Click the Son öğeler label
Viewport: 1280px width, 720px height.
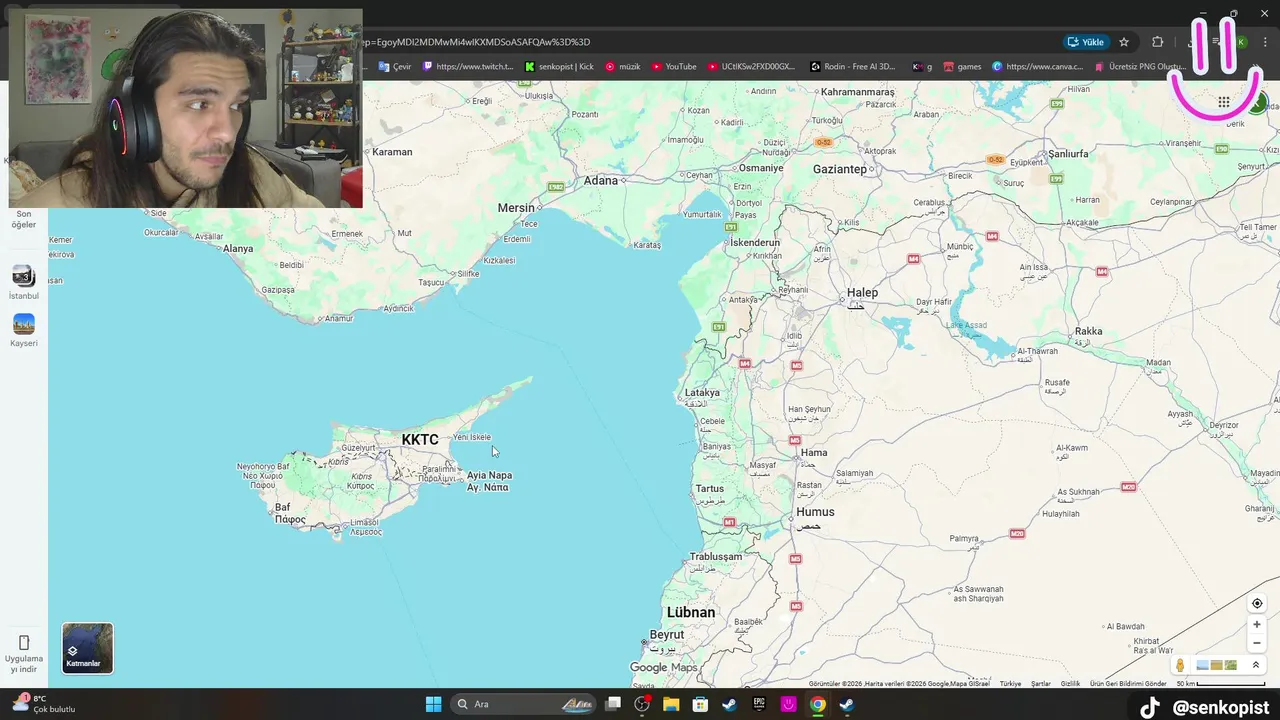click(23, 219)
